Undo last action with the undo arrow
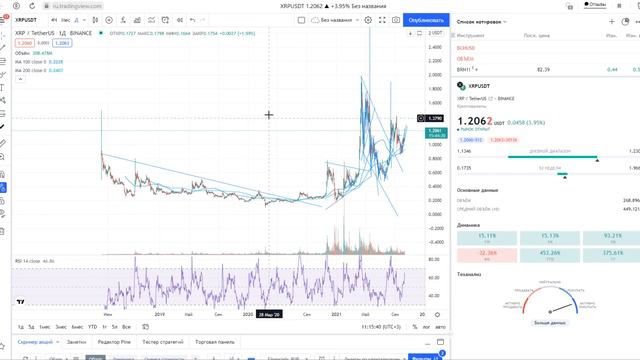 click(192, 20)
